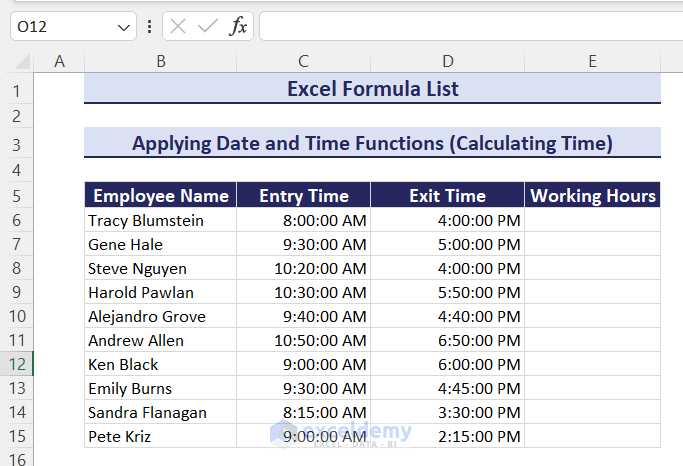Screen dimensions: 683x466
Task: Select row 12 header
Action: (x=16, y=364)
